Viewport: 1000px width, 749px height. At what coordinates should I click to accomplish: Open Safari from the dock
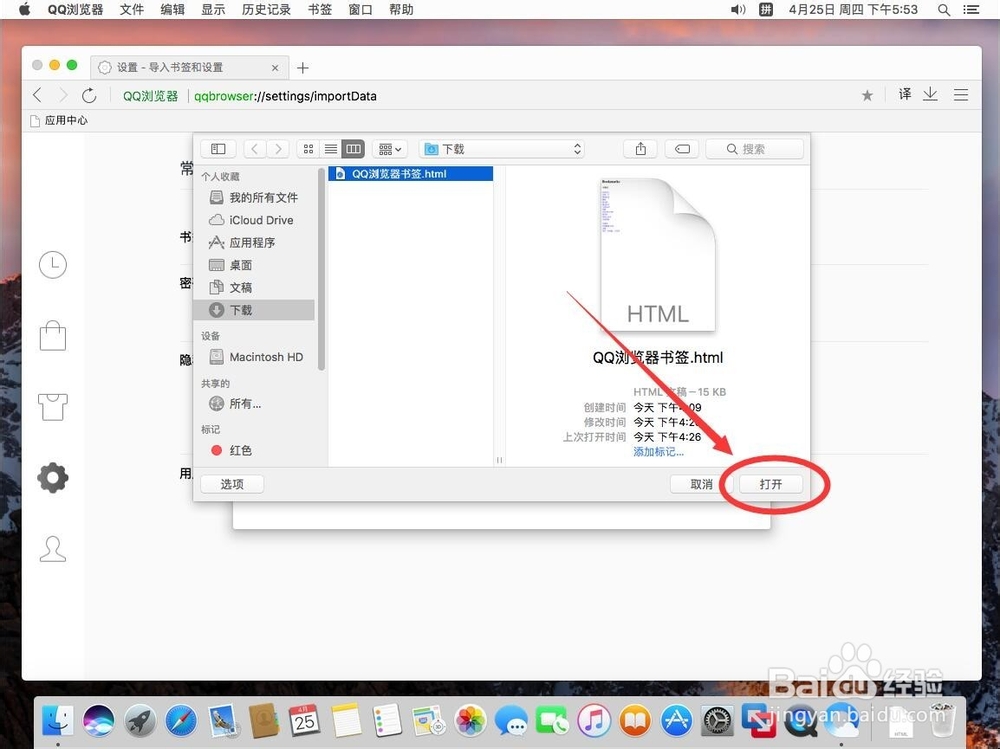pos(181,721)
